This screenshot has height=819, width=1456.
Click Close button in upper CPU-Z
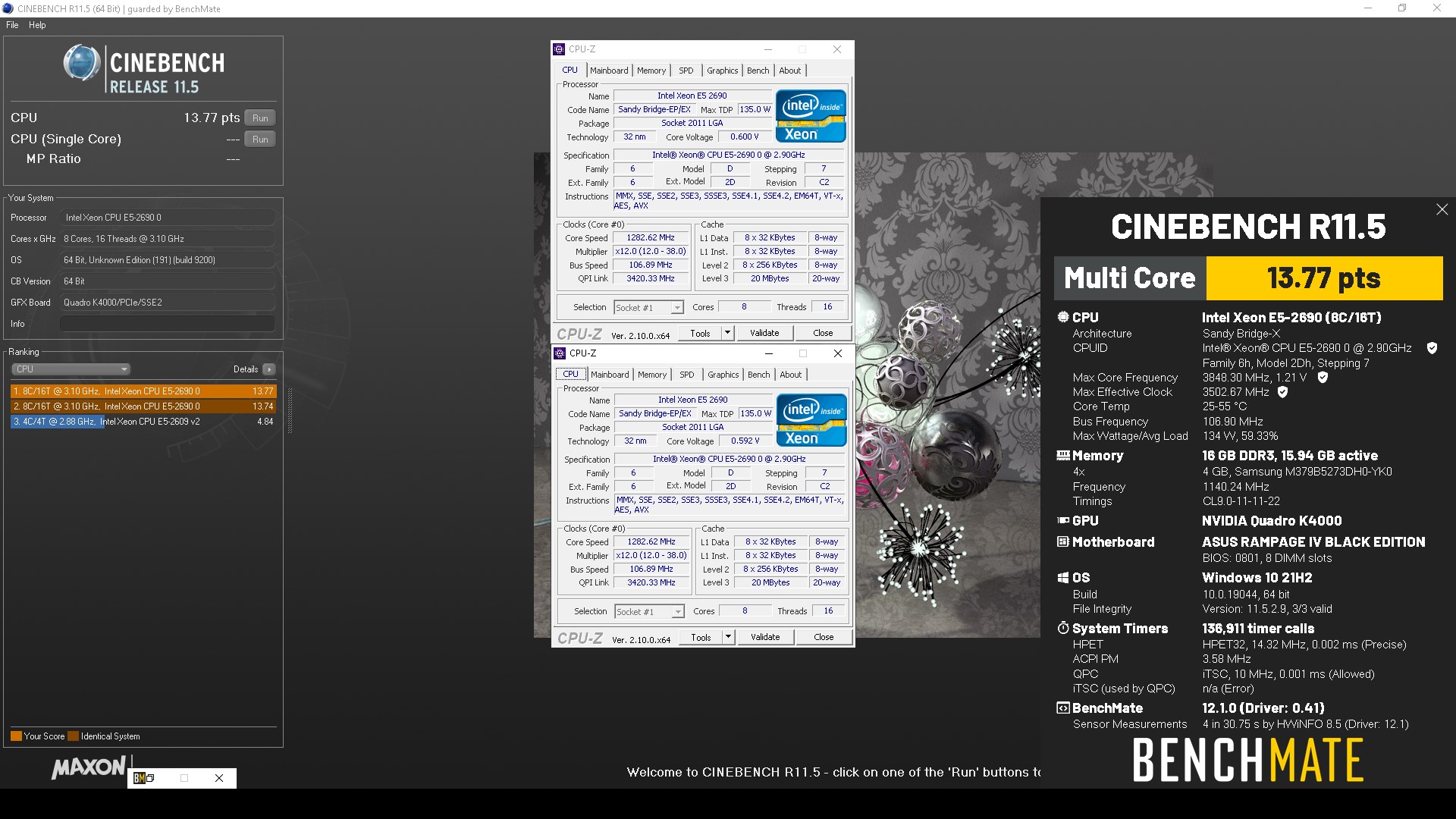click(823, 333)
